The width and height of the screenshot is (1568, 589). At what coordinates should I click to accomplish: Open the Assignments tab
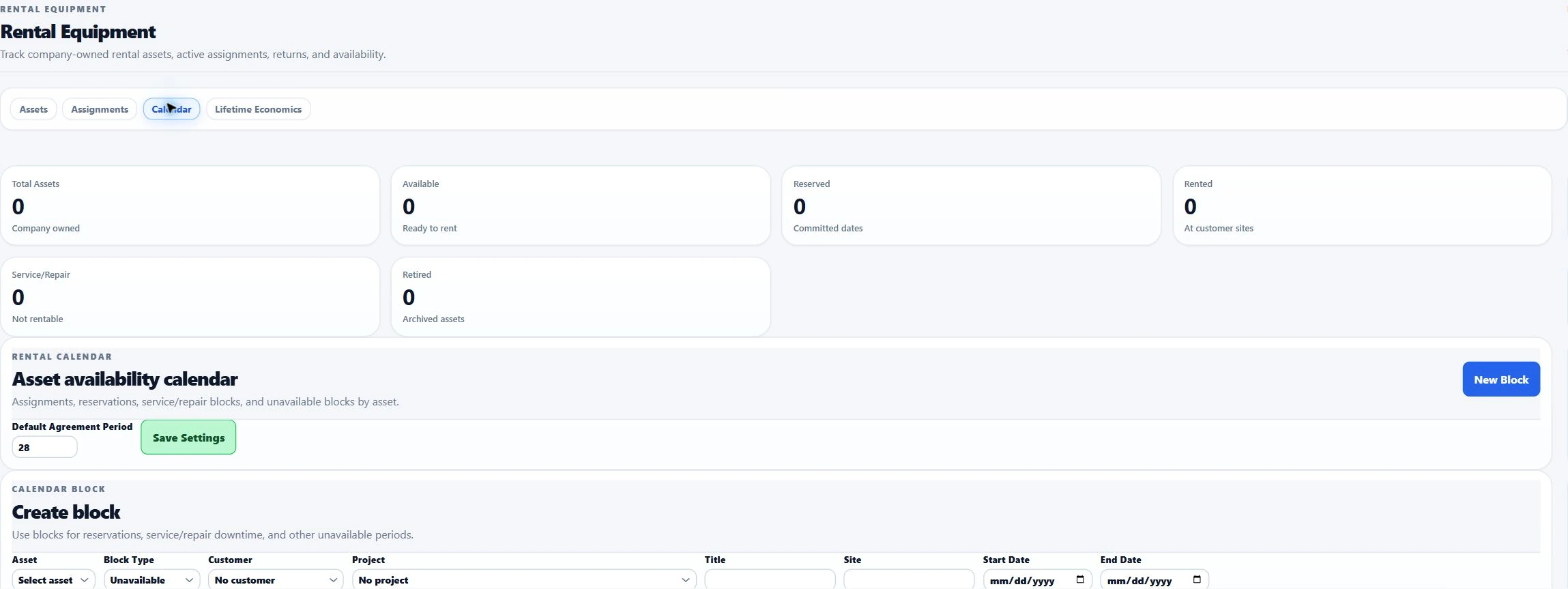100,109
